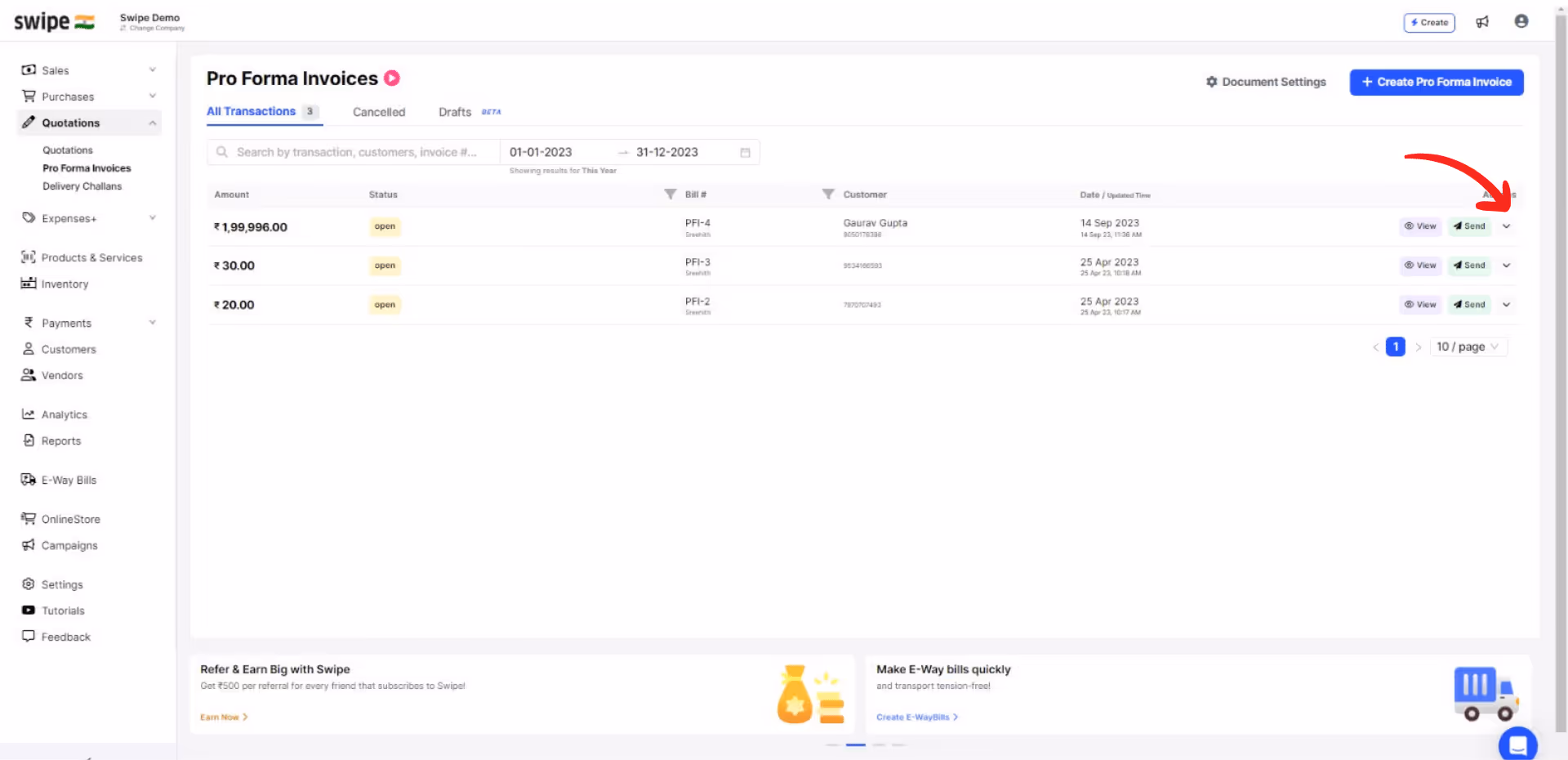This screenshot has width=1568, height=760.
Task: Click Create Pro Forma Invoice button
Action: (x=1437, y=82)
